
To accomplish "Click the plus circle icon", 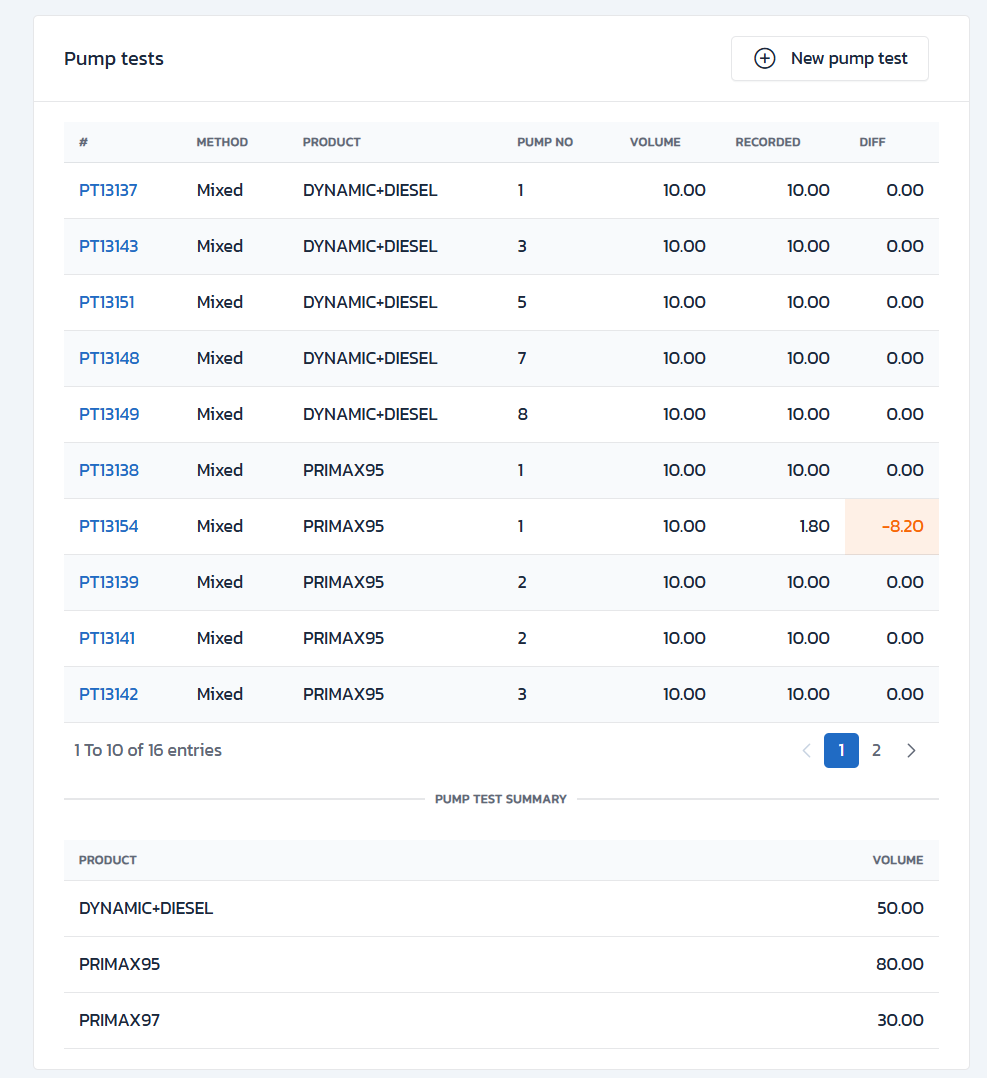I will click(764, 59).
